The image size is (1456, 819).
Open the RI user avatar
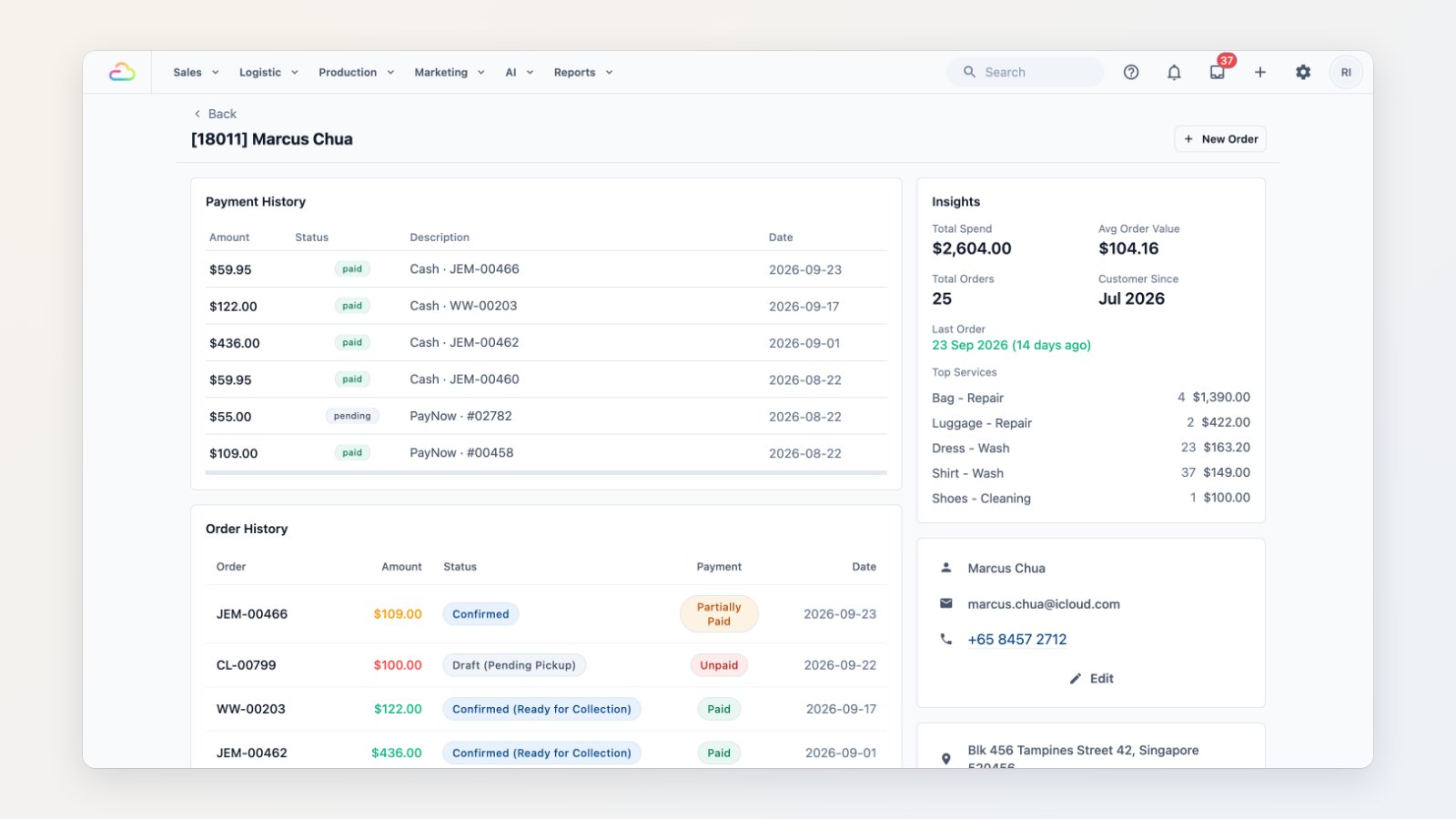pos(1346,72)
